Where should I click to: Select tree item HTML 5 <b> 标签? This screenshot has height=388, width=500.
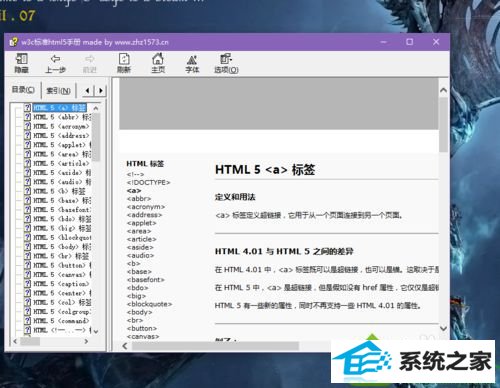pos(59,191)
